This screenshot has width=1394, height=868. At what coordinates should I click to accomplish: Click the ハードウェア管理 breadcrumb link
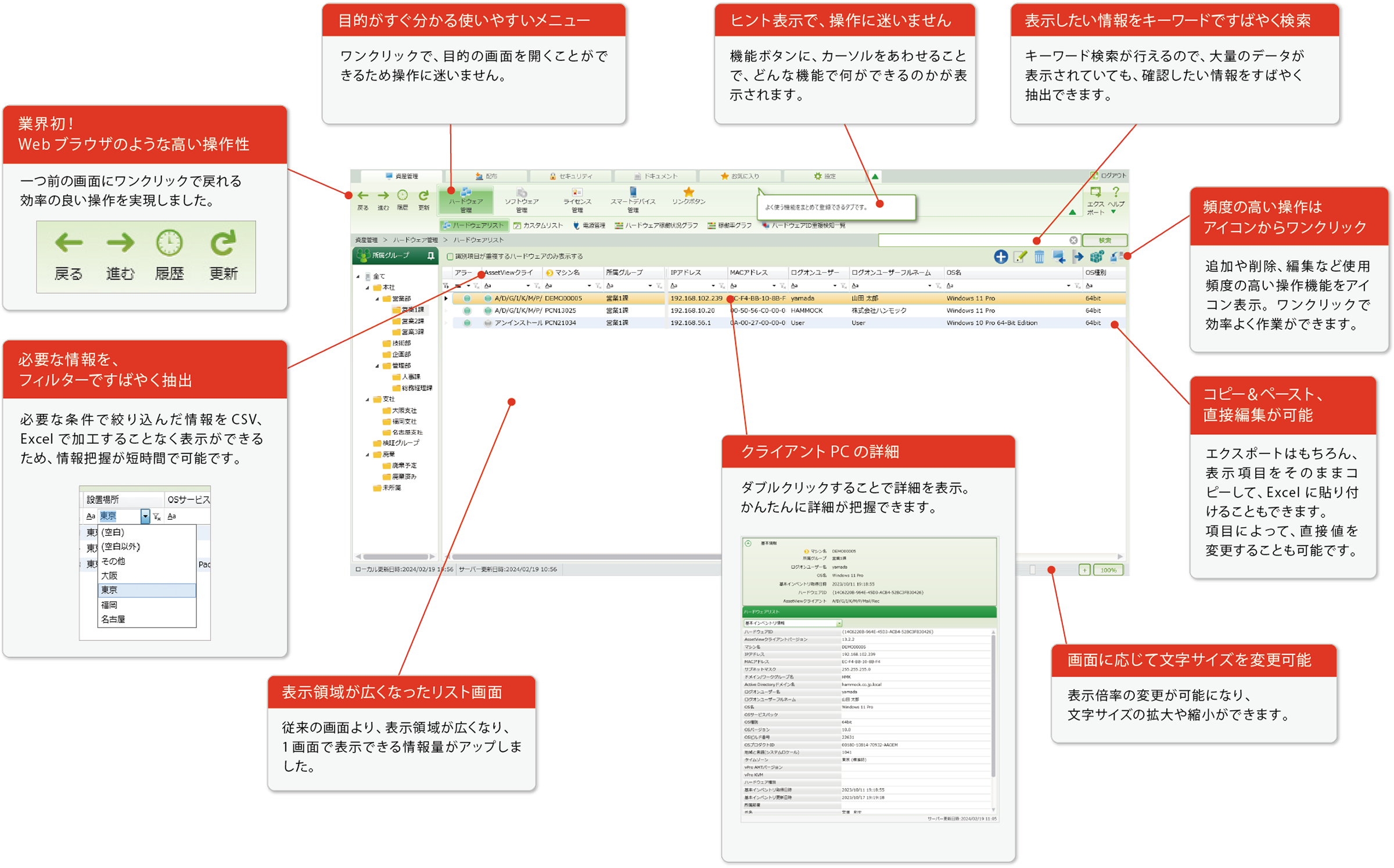pos(415,240)
